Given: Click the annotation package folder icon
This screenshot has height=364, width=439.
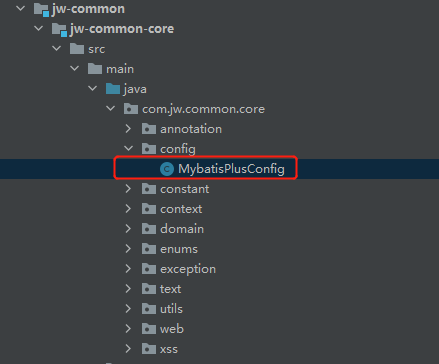Looking at the screenshot, I should pyautogui.click(x=149, y=129).
